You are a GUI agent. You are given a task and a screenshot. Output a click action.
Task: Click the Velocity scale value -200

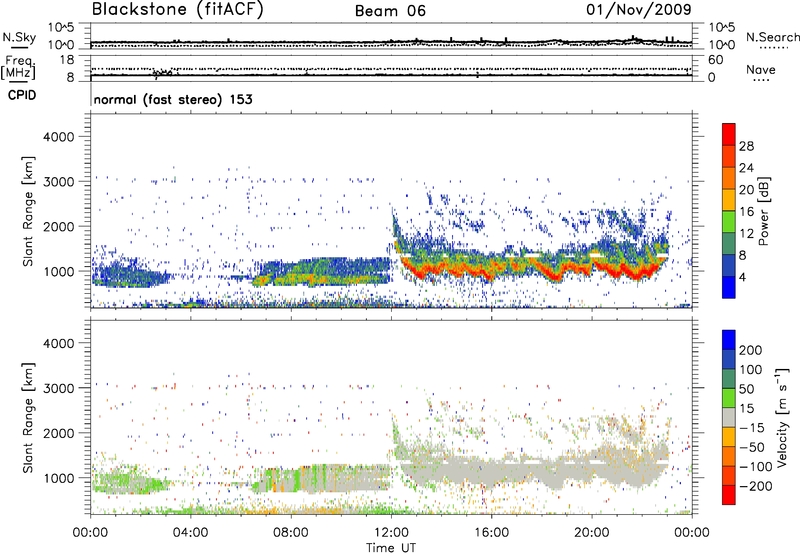(x=756, y=486)
